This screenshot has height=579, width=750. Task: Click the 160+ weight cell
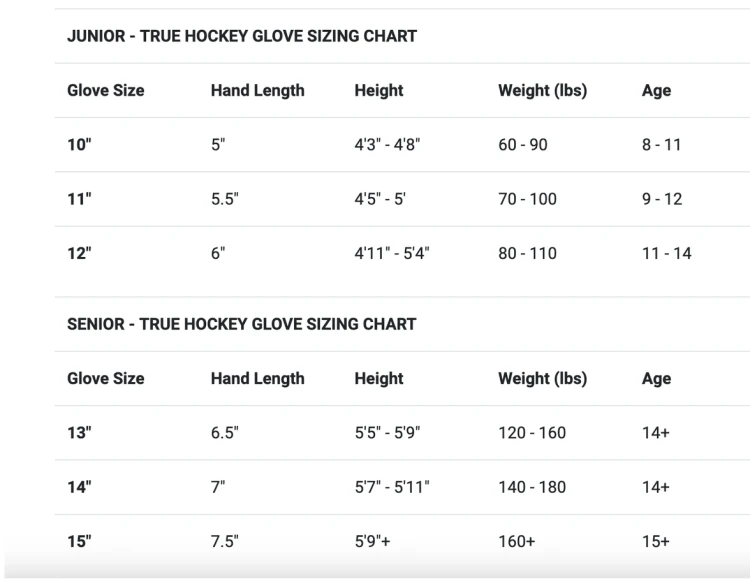click(x=517, y=541)
